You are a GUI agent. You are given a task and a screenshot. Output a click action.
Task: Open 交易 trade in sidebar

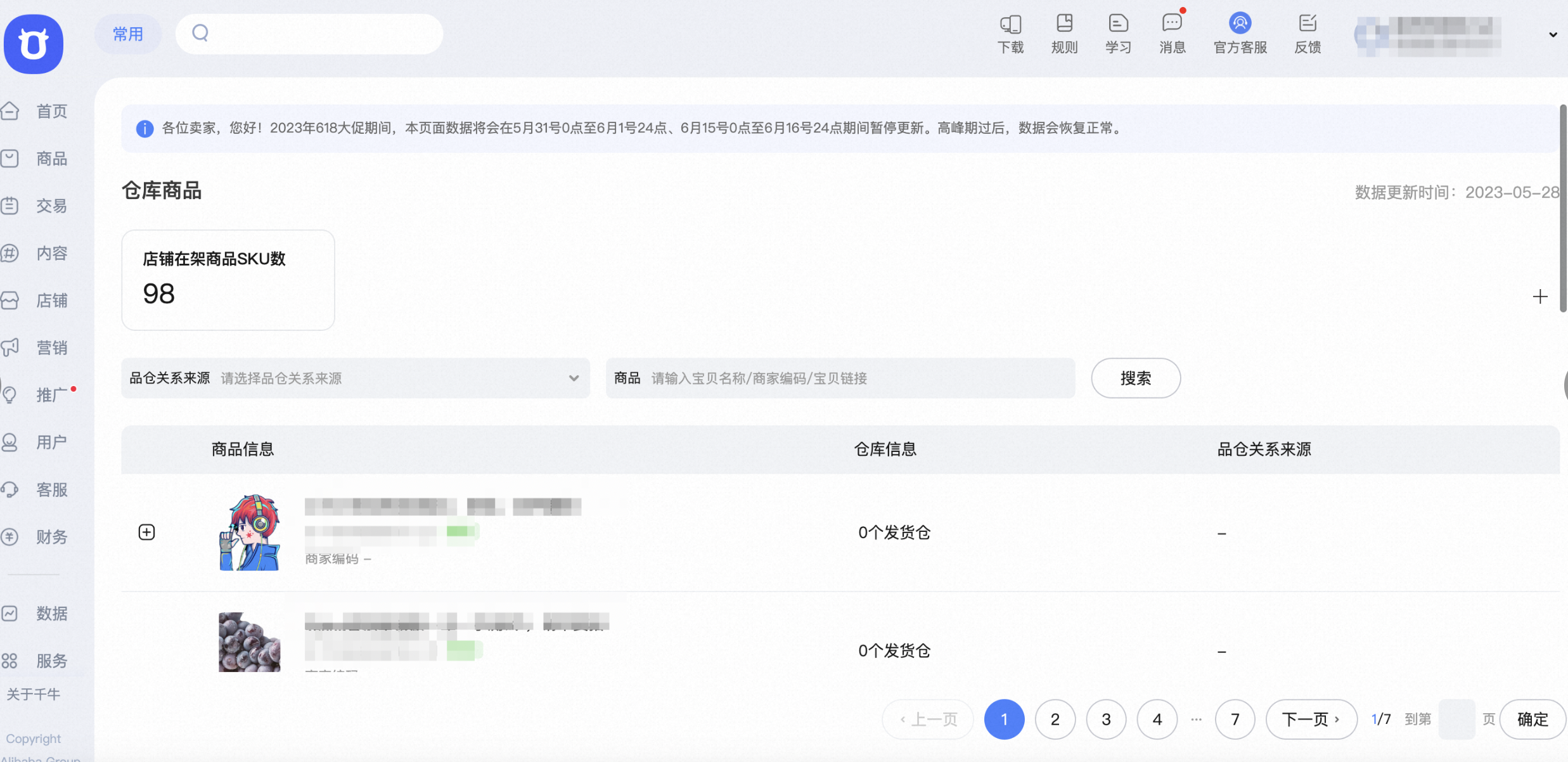pos(35,206)
